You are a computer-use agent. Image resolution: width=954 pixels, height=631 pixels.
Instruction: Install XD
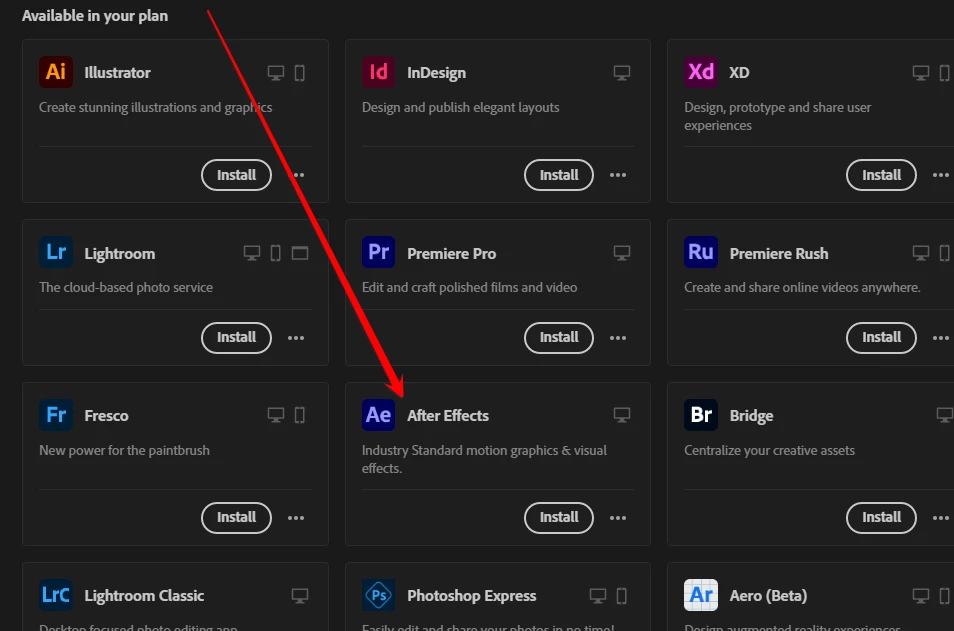coord(881,175)
